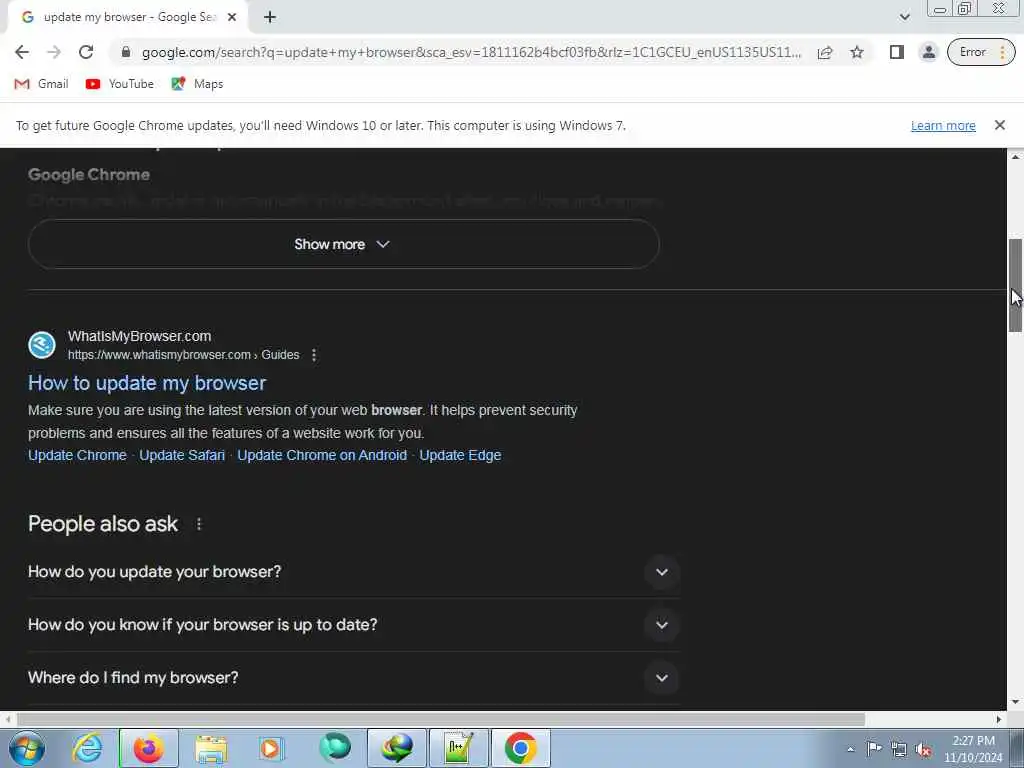The height and width of the screenshot is (768, 1024).
Task: Open the Learn more link in infobar
Action: pyautogui.click(x=943, y=125)
